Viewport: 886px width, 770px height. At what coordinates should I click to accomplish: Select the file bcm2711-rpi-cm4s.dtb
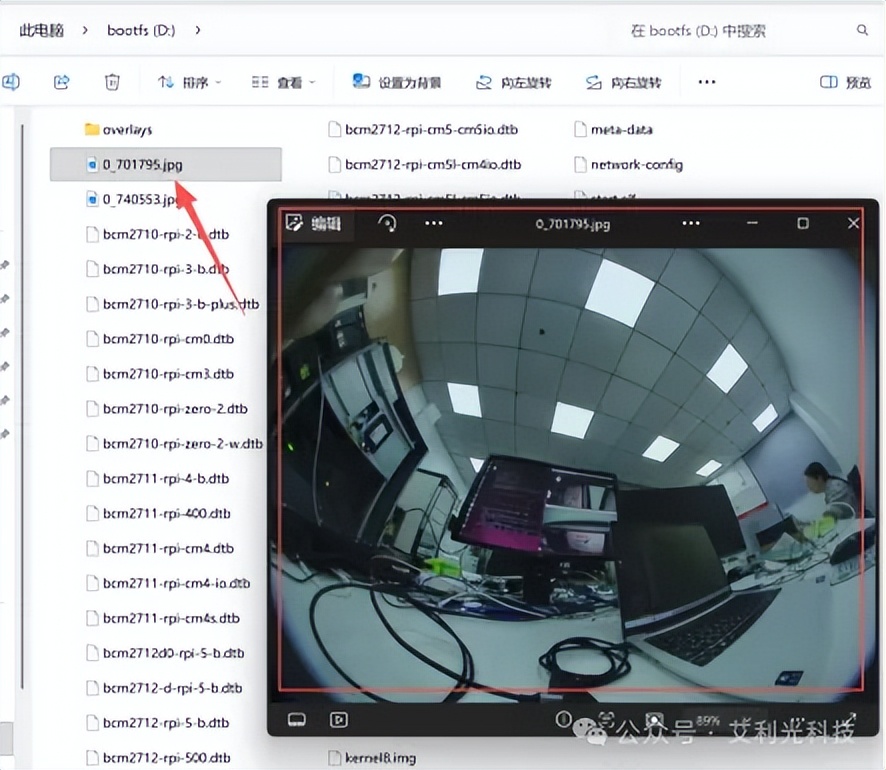171,618
